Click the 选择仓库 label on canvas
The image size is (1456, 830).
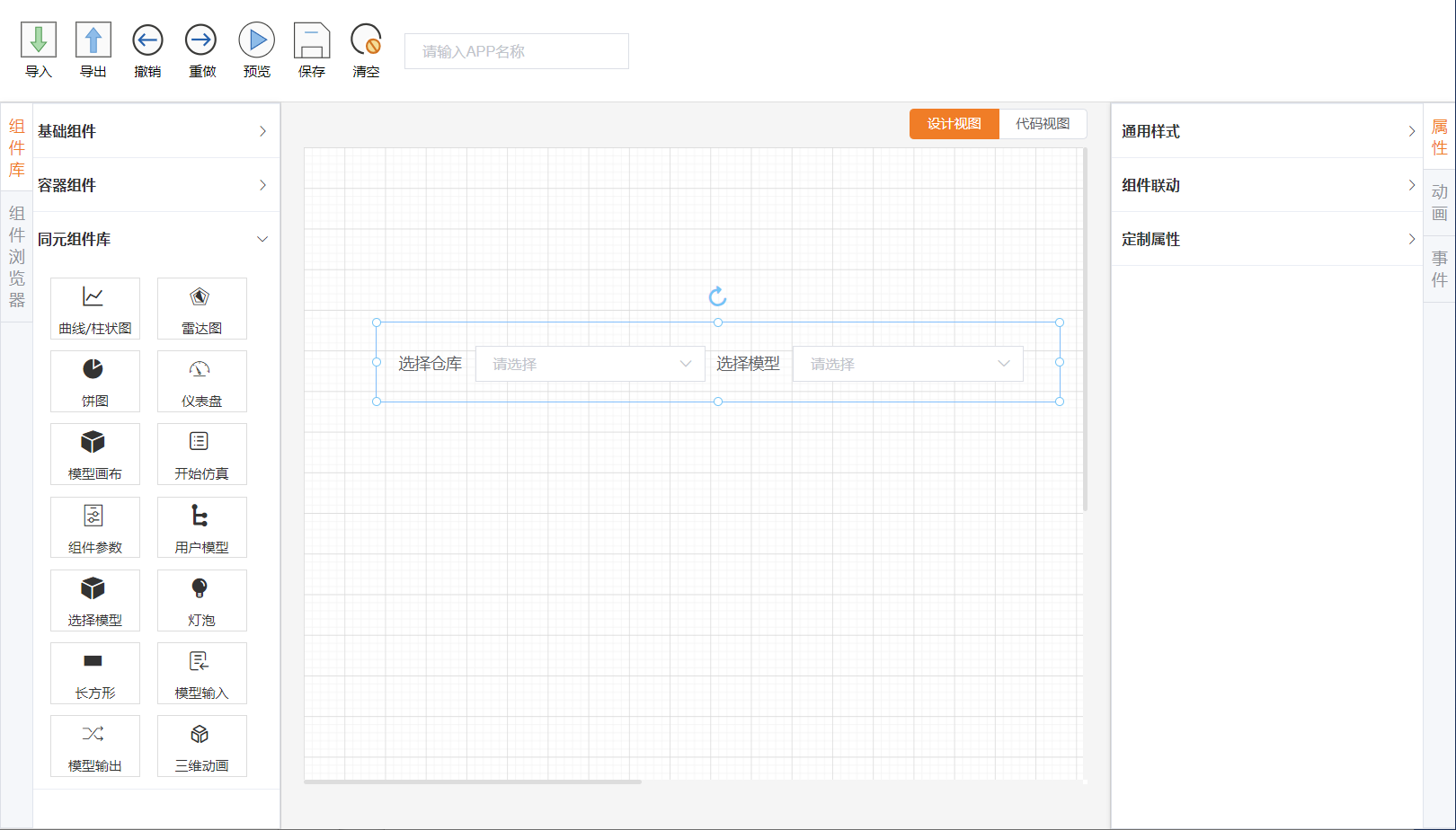[x=430, y=364]
